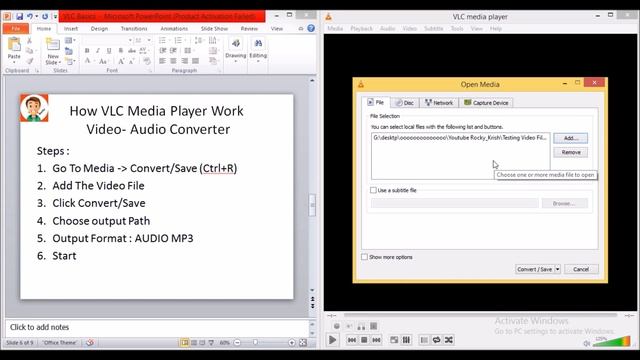This screenshot has width=640, height=360.
Task: Click Cancel in Open Media dialog
Action: point(581,269)
